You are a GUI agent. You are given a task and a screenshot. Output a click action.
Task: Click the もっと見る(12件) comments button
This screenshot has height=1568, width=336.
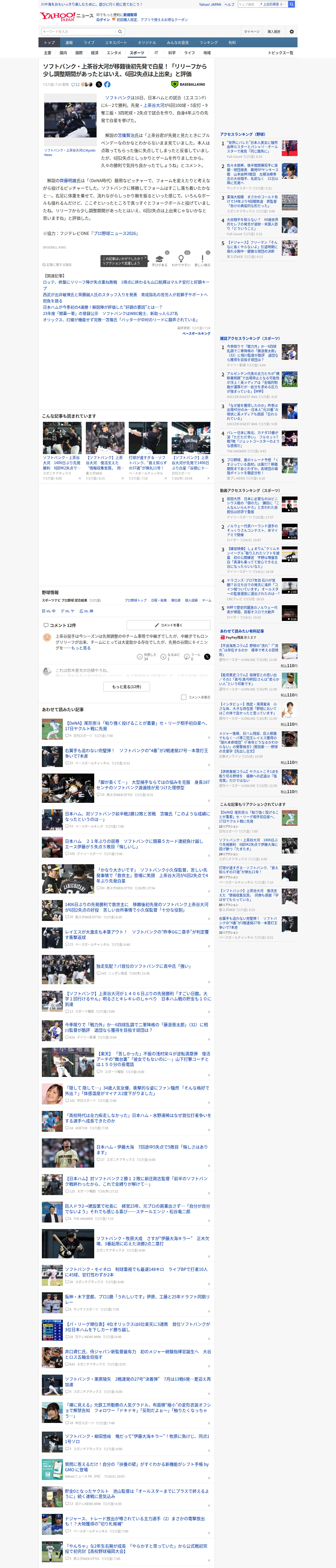pos(127,687)
